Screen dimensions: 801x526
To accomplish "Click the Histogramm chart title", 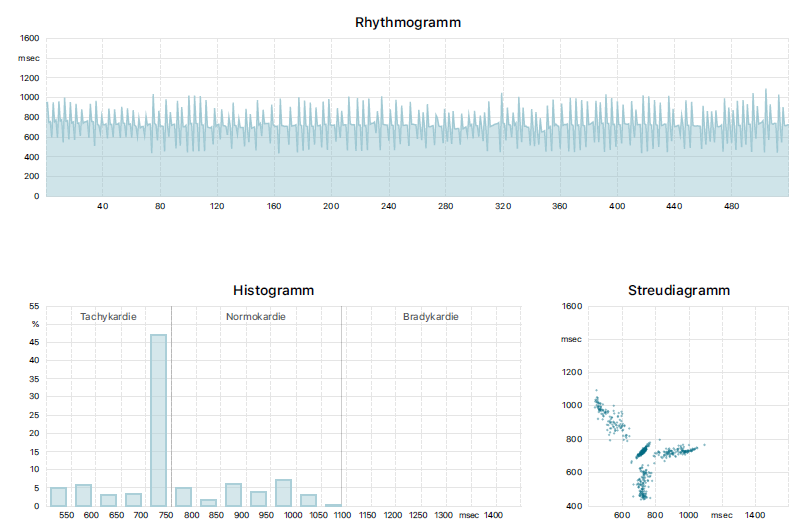I will [273, 290].
